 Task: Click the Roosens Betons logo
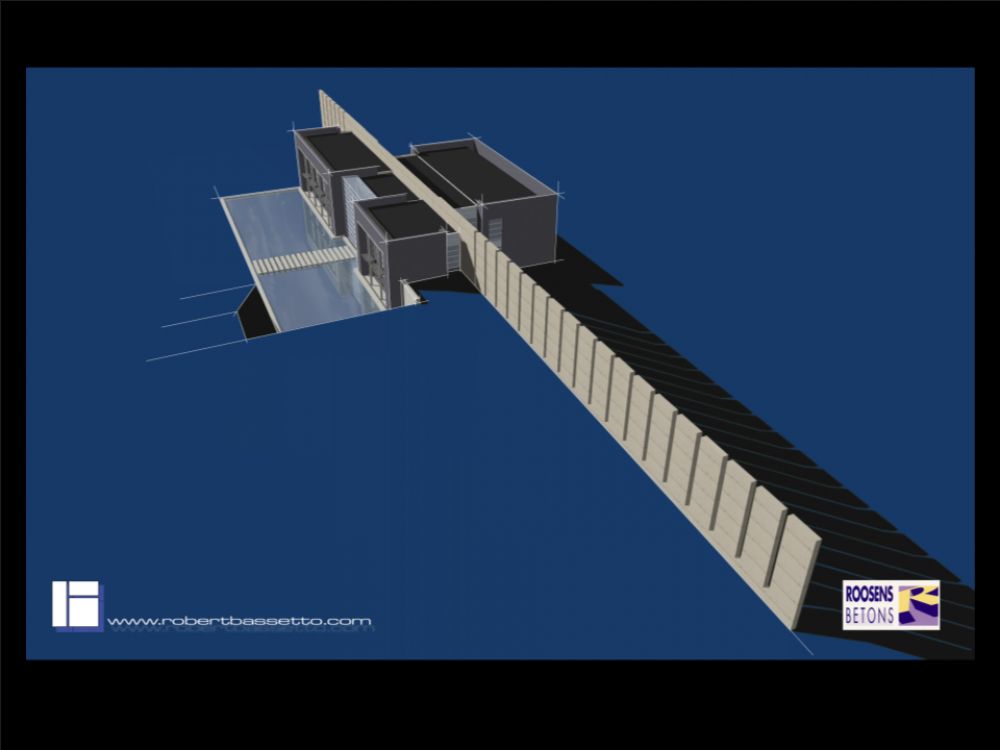(x=891, y=605)
